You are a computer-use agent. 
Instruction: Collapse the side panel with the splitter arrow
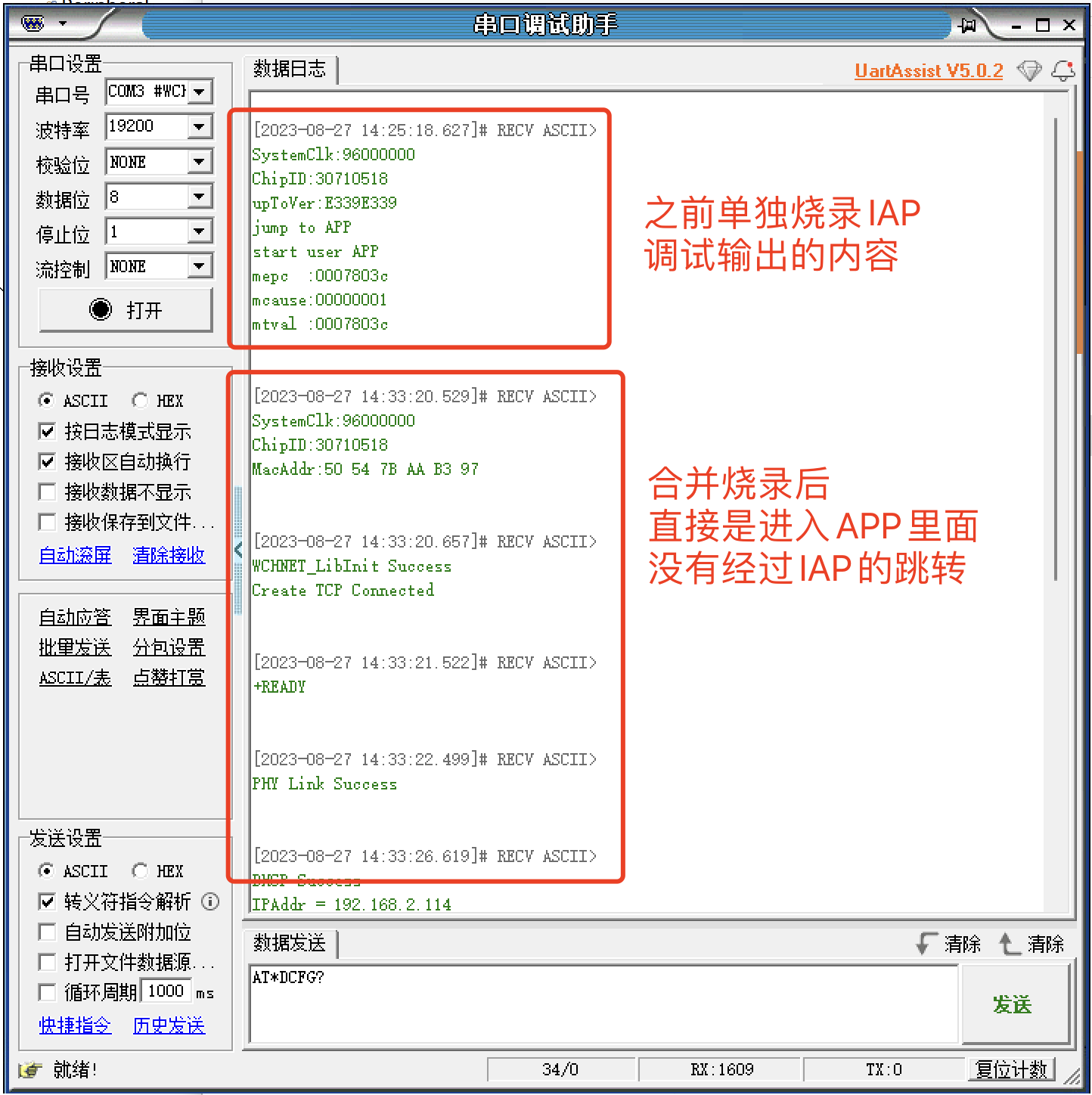238,549
